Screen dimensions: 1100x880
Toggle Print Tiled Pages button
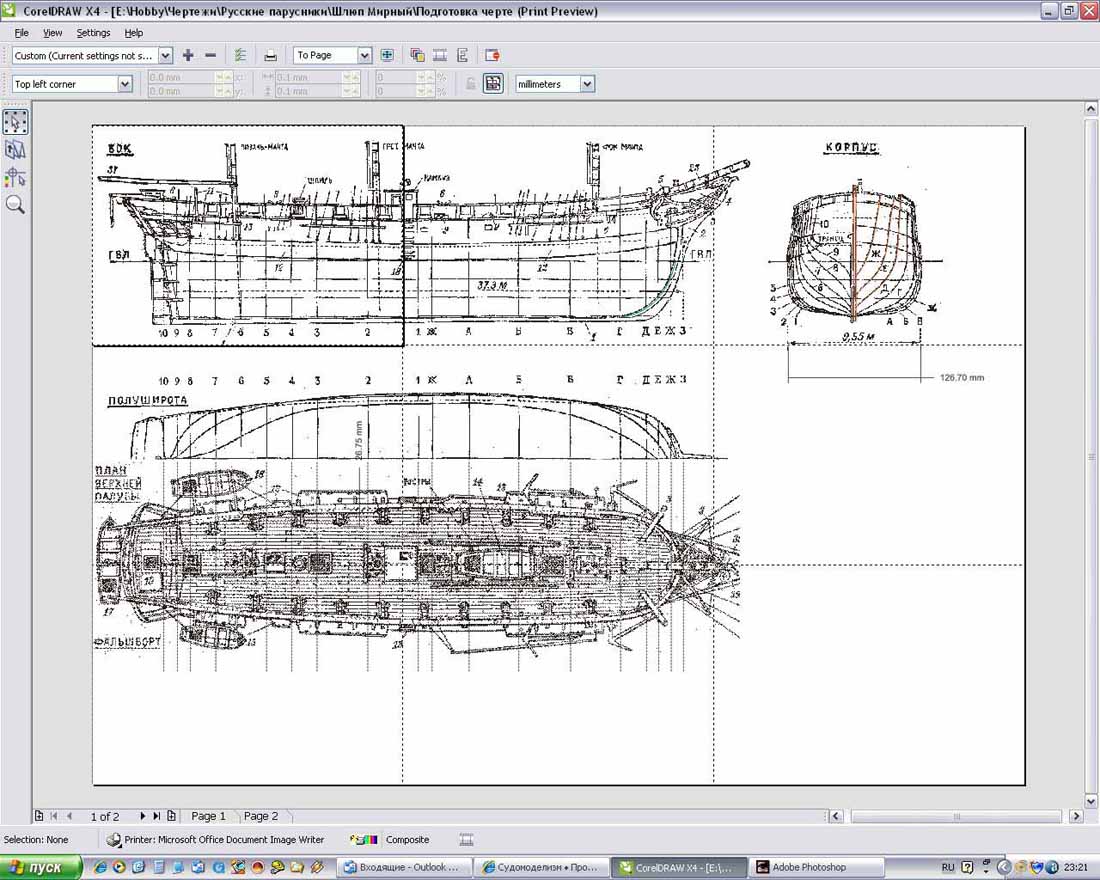[493, 84]
